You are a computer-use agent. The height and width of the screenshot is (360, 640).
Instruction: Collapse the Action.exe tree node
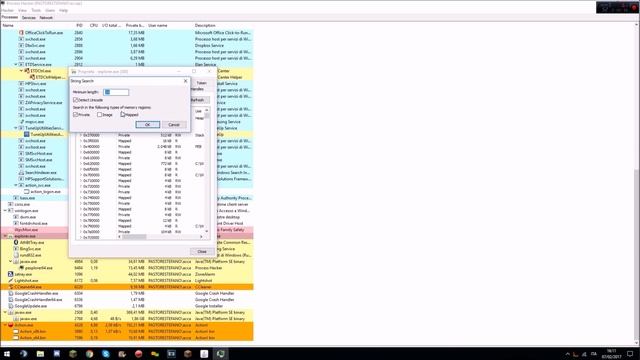point(5,325)
